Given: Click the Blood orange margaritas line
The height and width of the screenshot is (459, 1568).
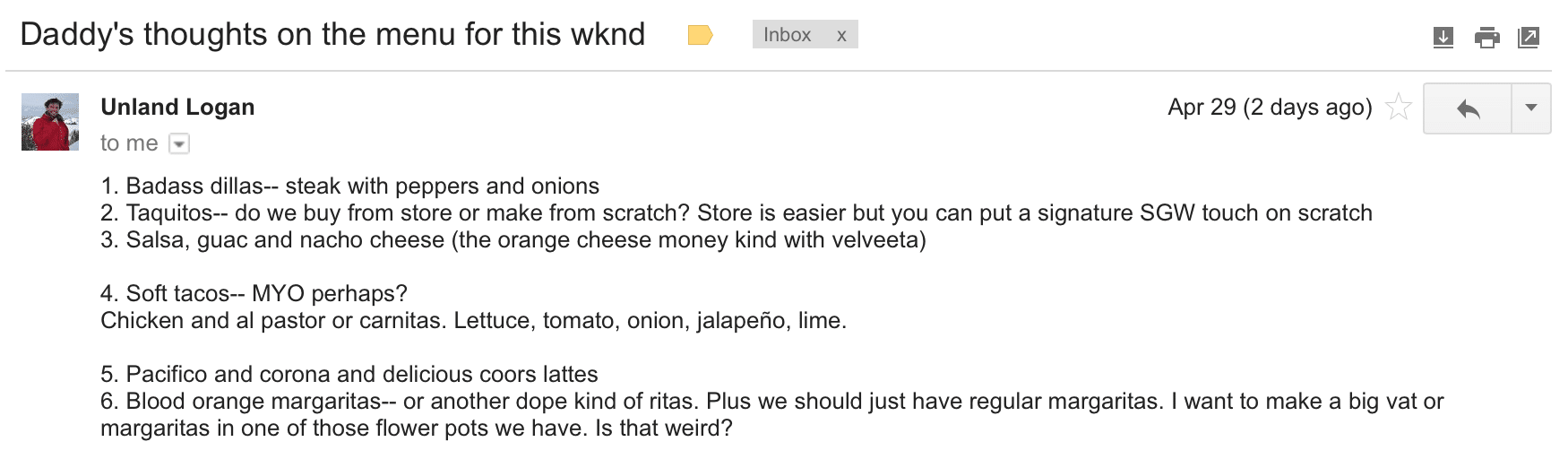Looking at the screenshot, I should click(x=771, y=402).
